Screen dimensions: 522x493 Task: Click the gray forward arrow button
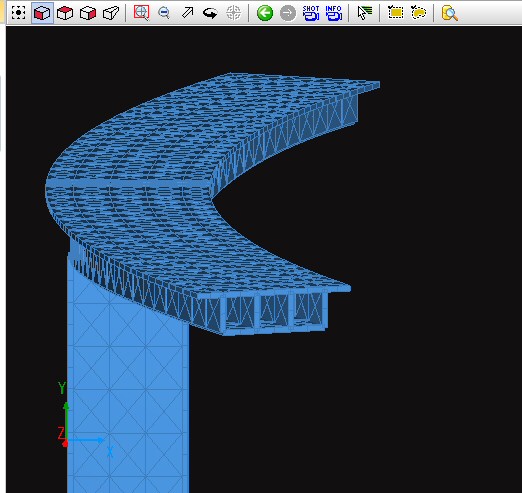(x=288, y=13)
